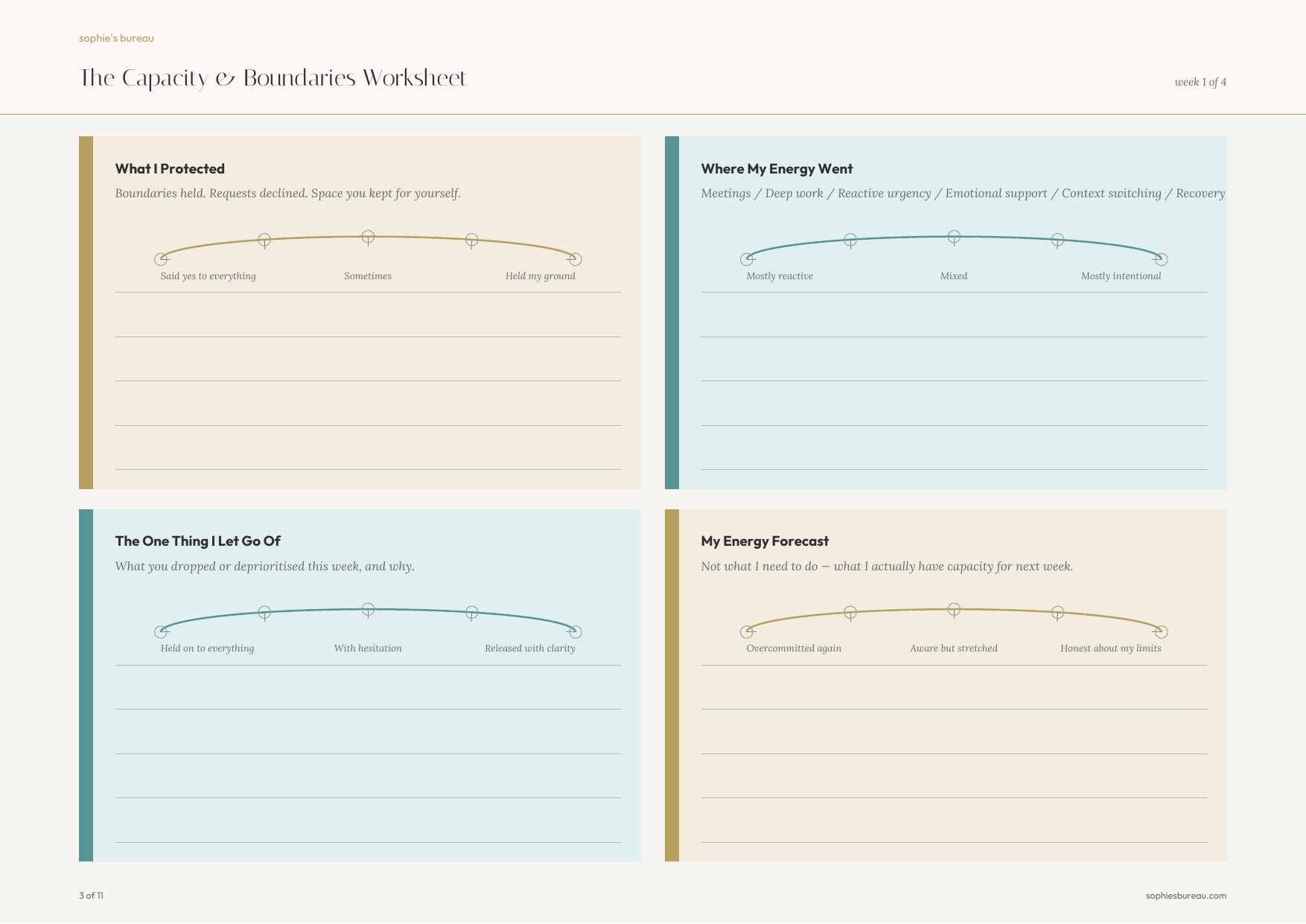Viewport: 1306px width, 924px height.
Task: Mark the circle above 'Aware but stretched'
Action: [954, 609]
